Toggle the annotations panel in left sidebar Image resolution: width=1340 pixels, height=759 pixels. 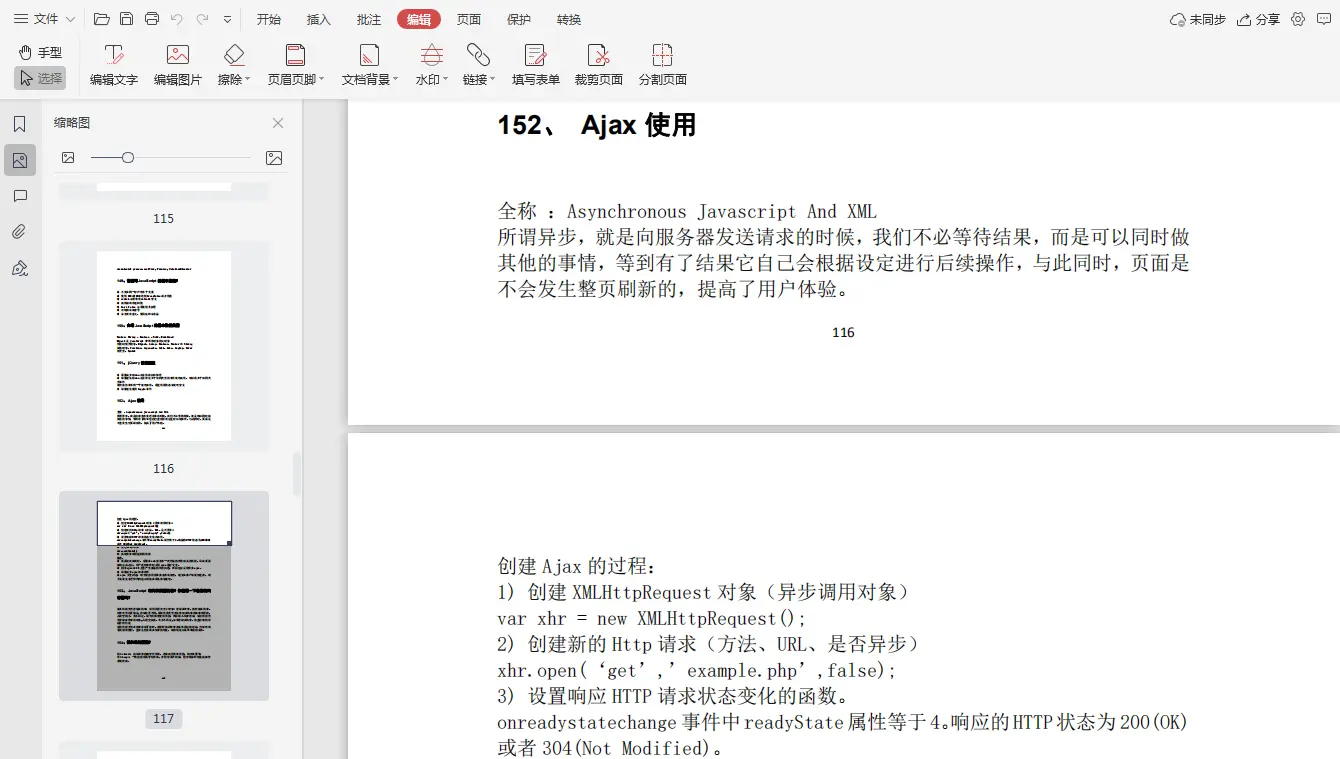(20, 196)
